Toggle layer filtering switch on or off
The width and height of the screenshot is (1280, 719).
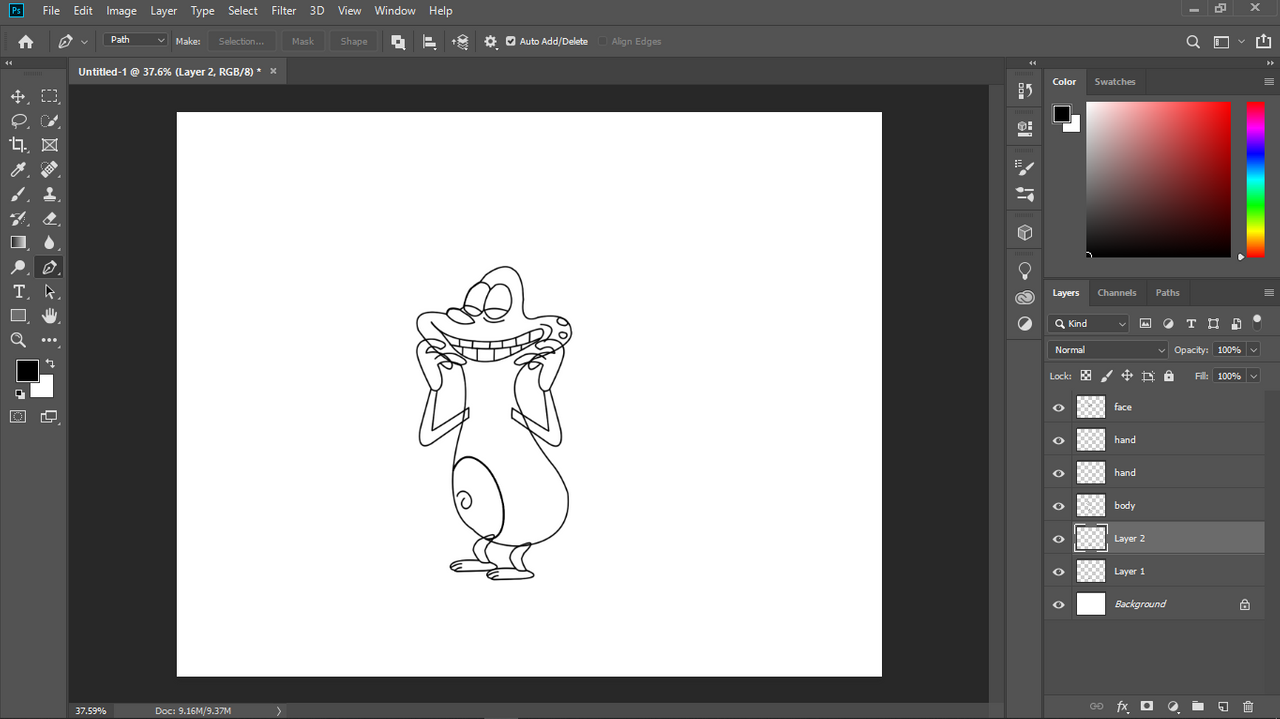click(1258, 321)
